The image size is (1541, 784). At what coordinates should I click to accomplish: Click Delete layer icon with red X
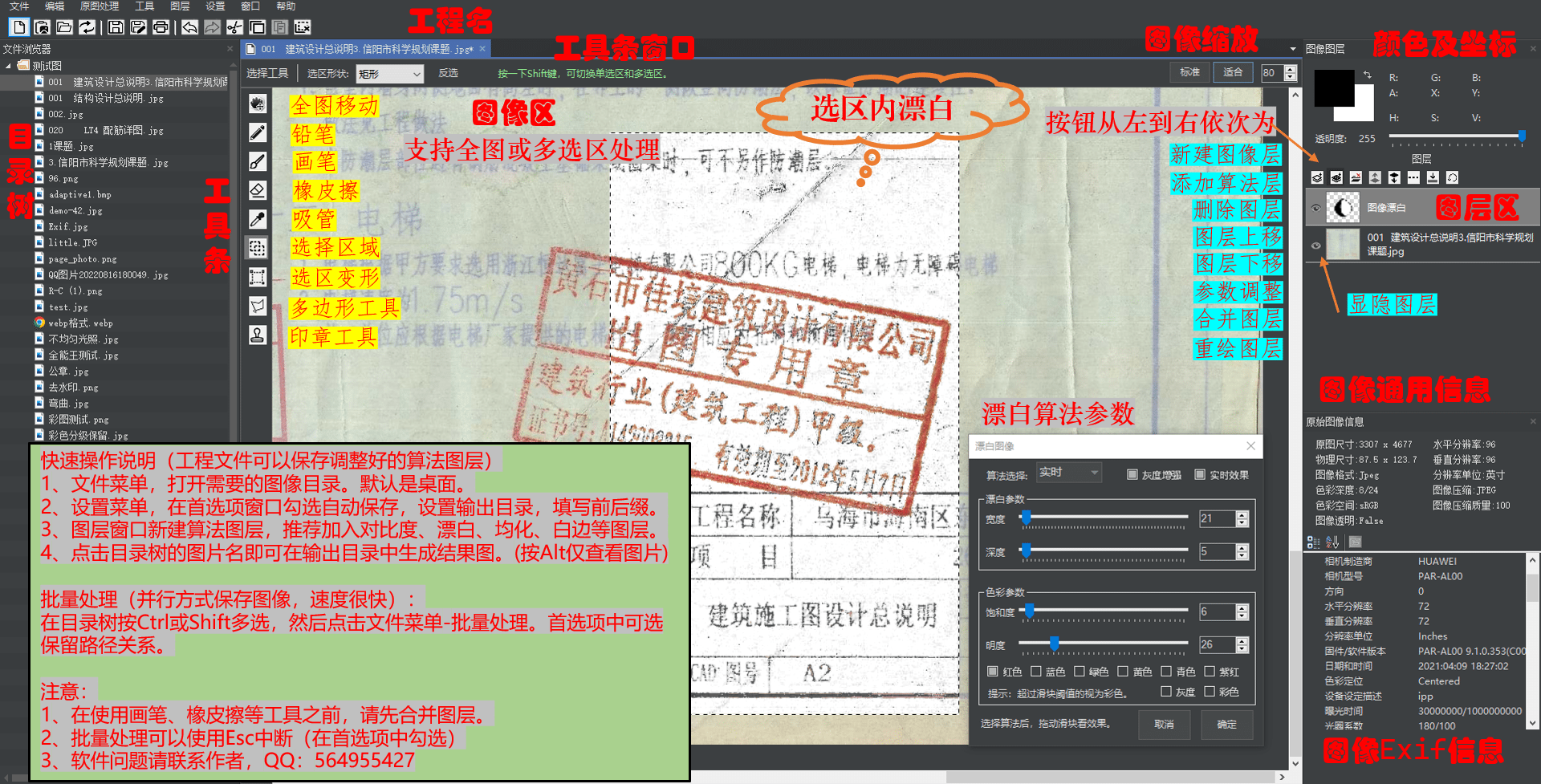(1356, 177)
